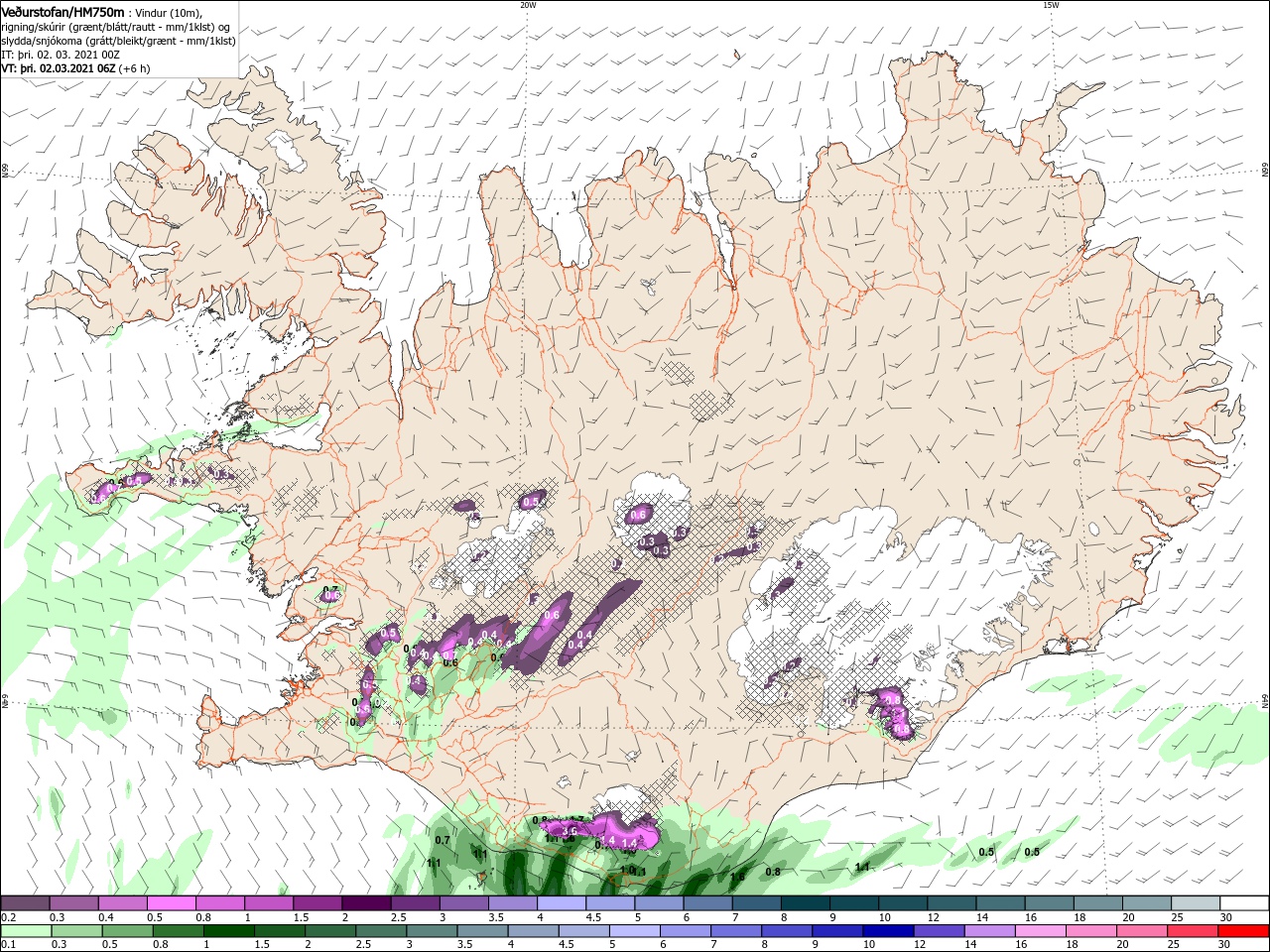Click the 20W longitude label
Image resolution: width=1270 pixels, height=952 pixels.
(x=528, y=5)
